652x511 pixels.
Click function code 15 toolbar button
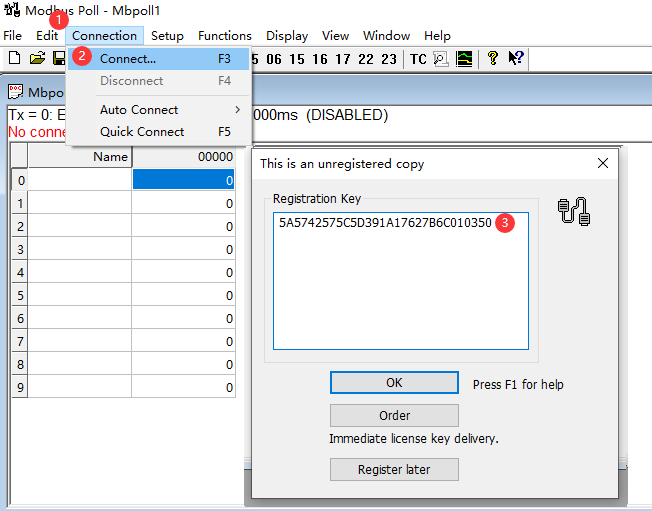[x=297, y=59]
